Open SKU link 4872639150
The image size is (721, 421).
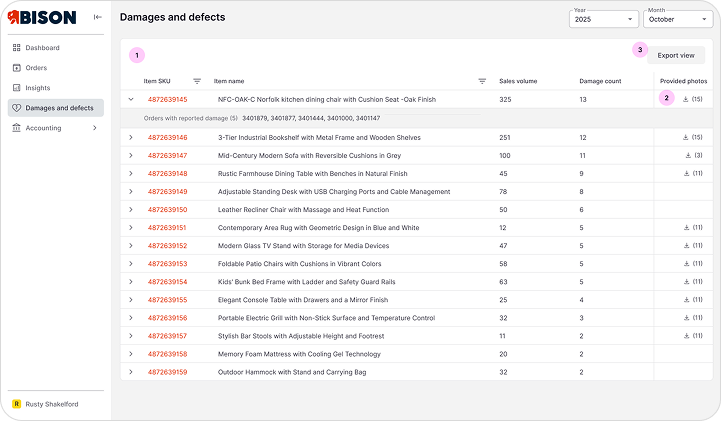click(x=167, y=210)
